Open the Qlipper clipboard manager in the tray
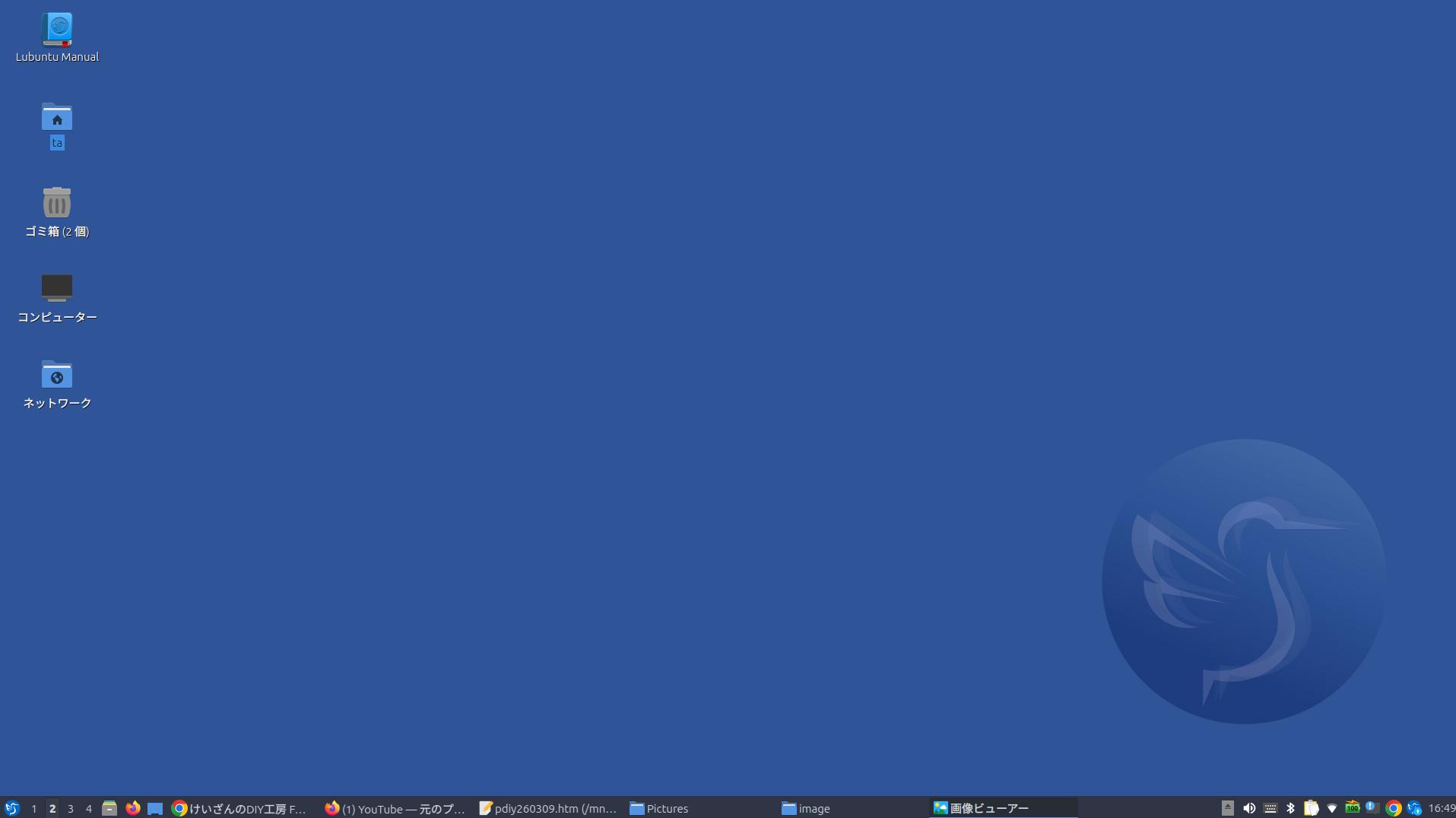Image resolution: width=1456 pixels, height=818 pixels. tap(1312, 808)
